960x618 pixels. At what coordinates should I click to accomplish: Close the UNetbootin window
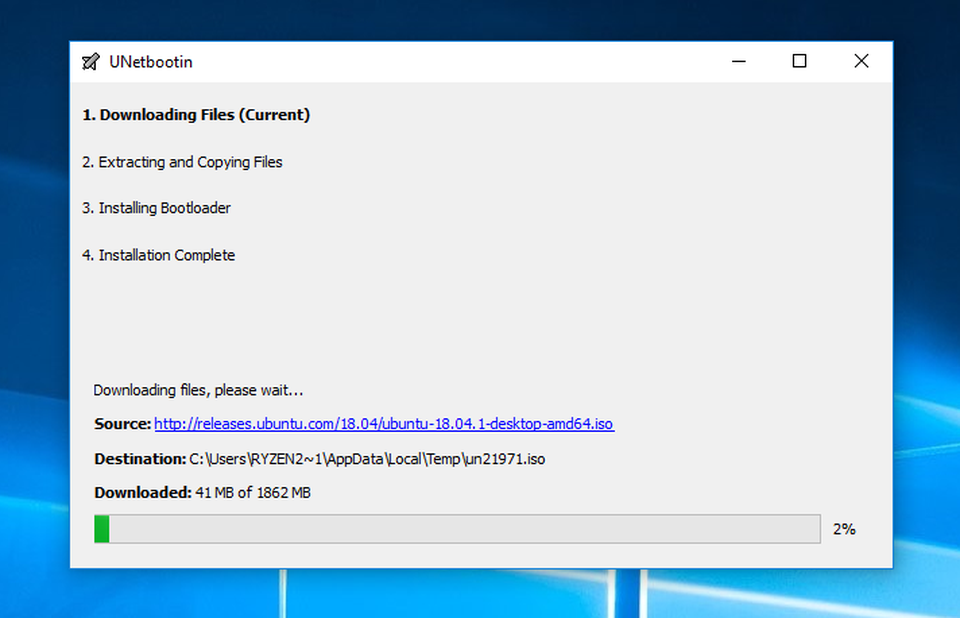(x=861, y=61)
